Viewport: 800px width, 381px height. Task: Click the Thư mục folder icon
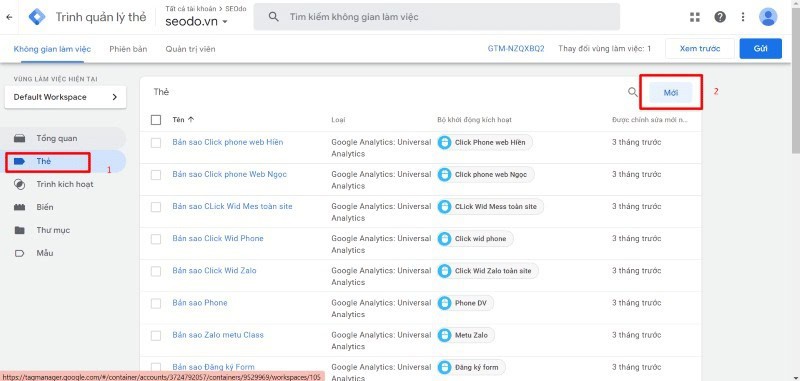tap(19, 230)
